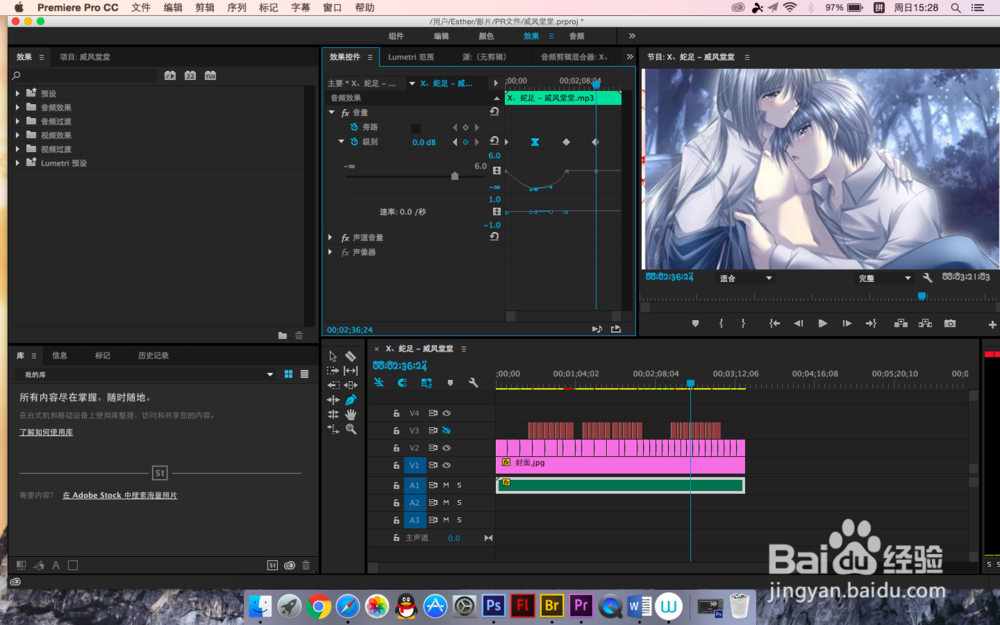Click Program monitor playhead on scrubber
This screenshot has width=1000, height=625.
click(x=922, y=296)
